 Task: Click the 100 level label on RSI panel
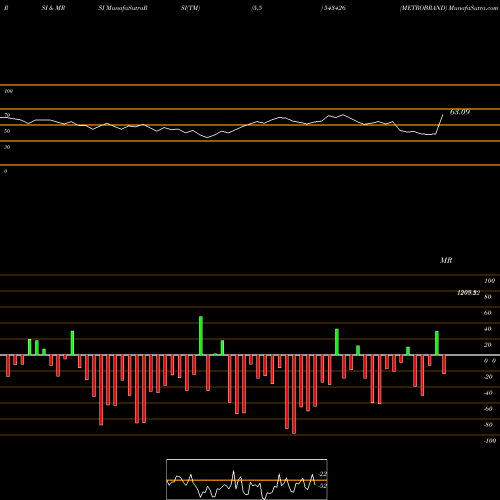8,91
